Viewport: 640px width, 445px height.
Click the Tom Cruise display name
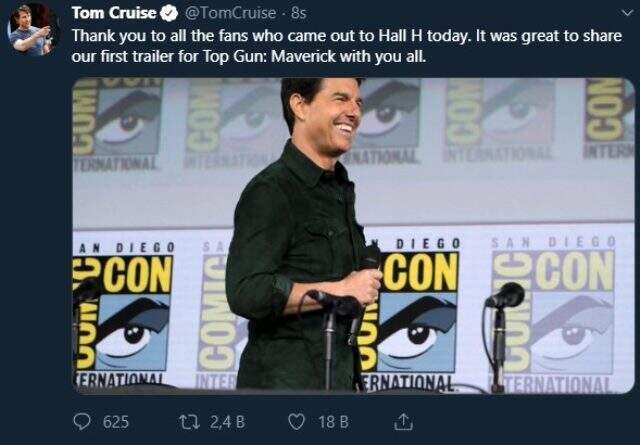[114, 13]
